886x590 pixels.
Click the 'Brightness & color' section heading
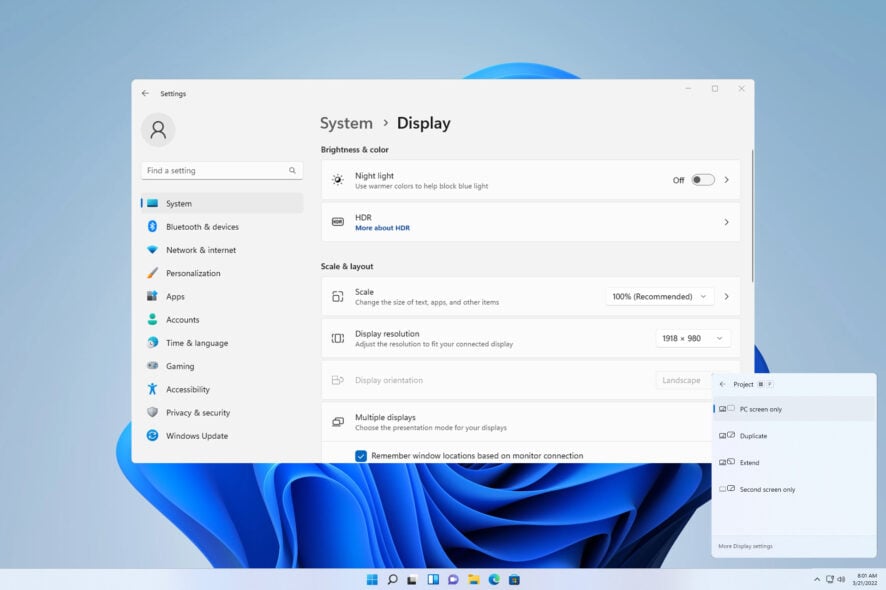point(354,150)
